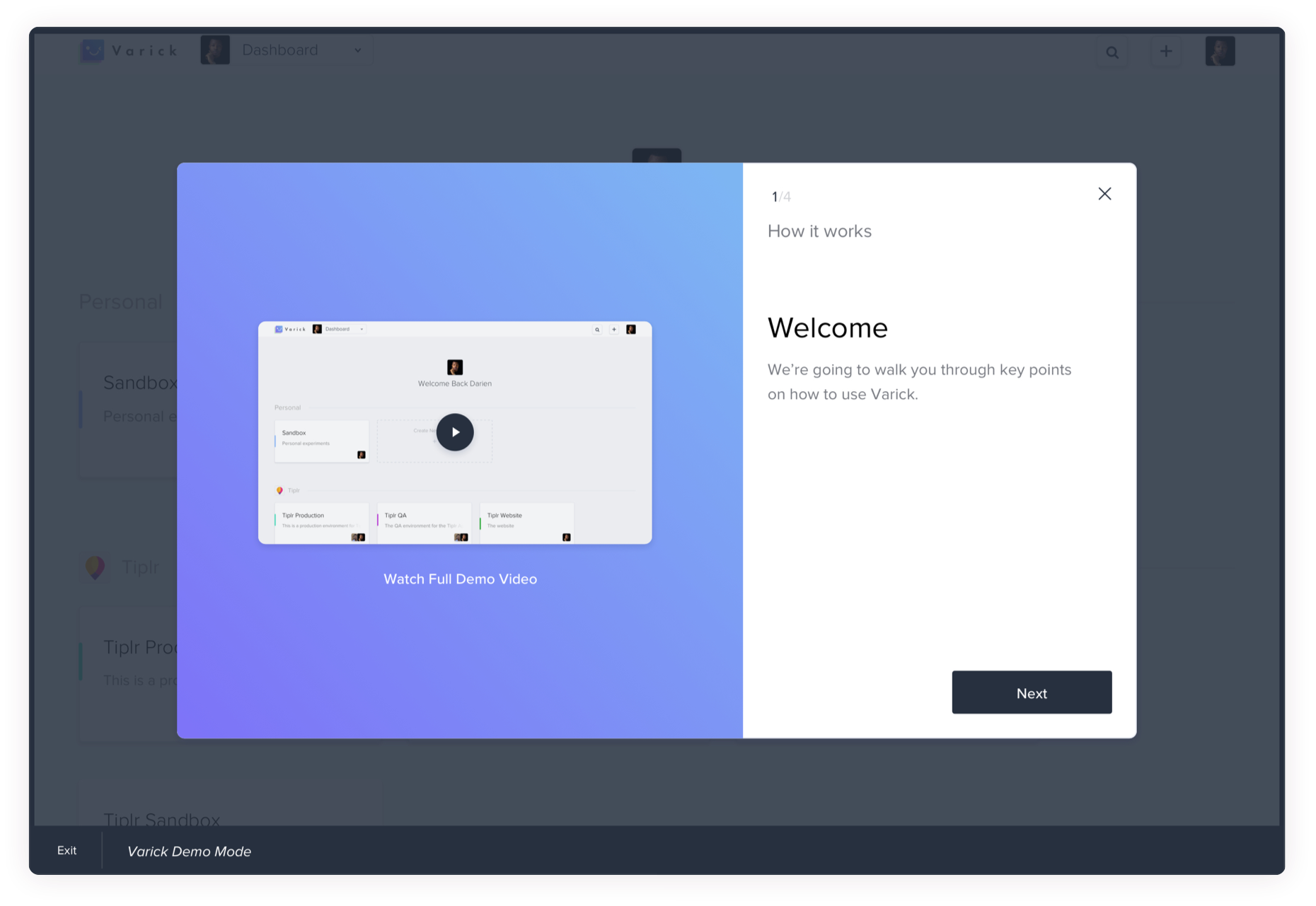Dismiss the How it works modal
Image resolution: width=1316 pixels, height=906 pixels.
[1104, 193]
